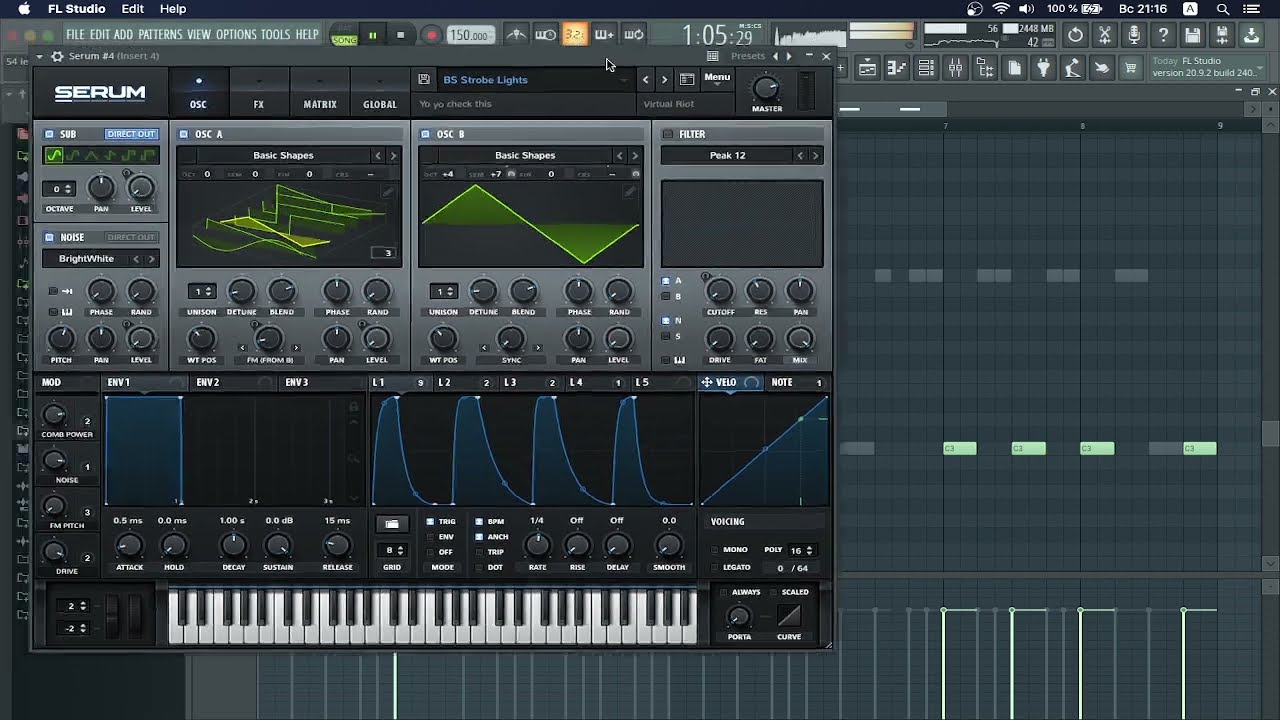Click the LFO folder icon above GRID
The image size is (1280, 720).
tap(392, 524)
